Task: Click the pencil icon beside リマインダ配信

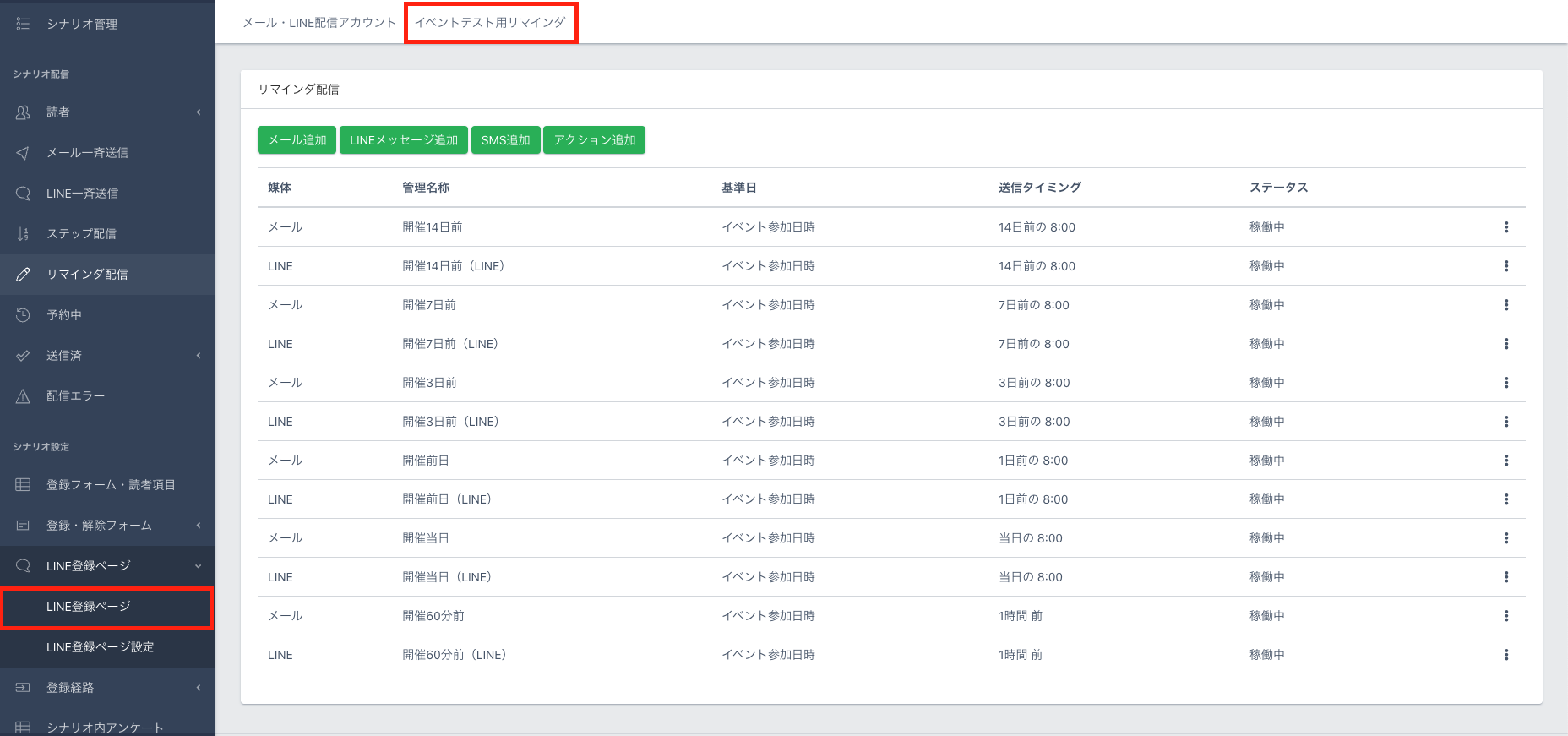Action: tap(23, 275)
